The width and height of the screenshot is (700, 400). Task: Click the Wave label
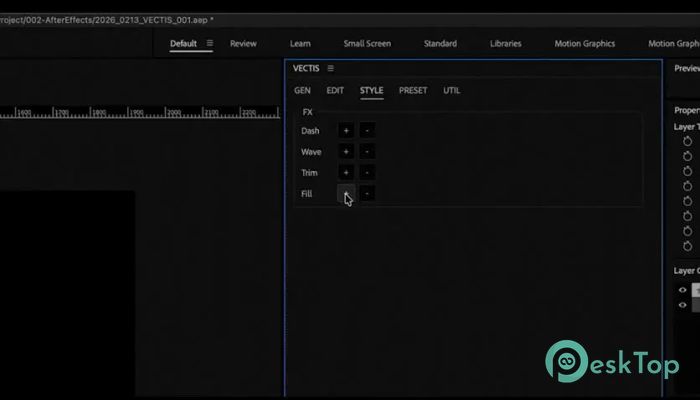point(311,152)
